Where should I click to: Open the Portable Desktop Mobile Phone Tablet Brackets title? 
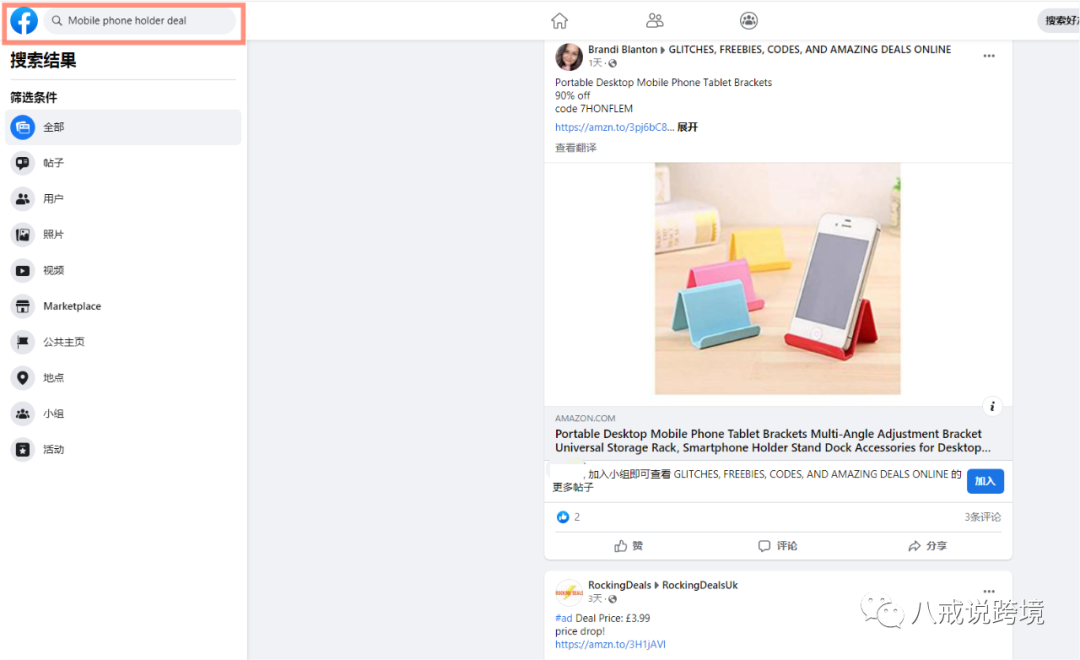tap(773, 440)
